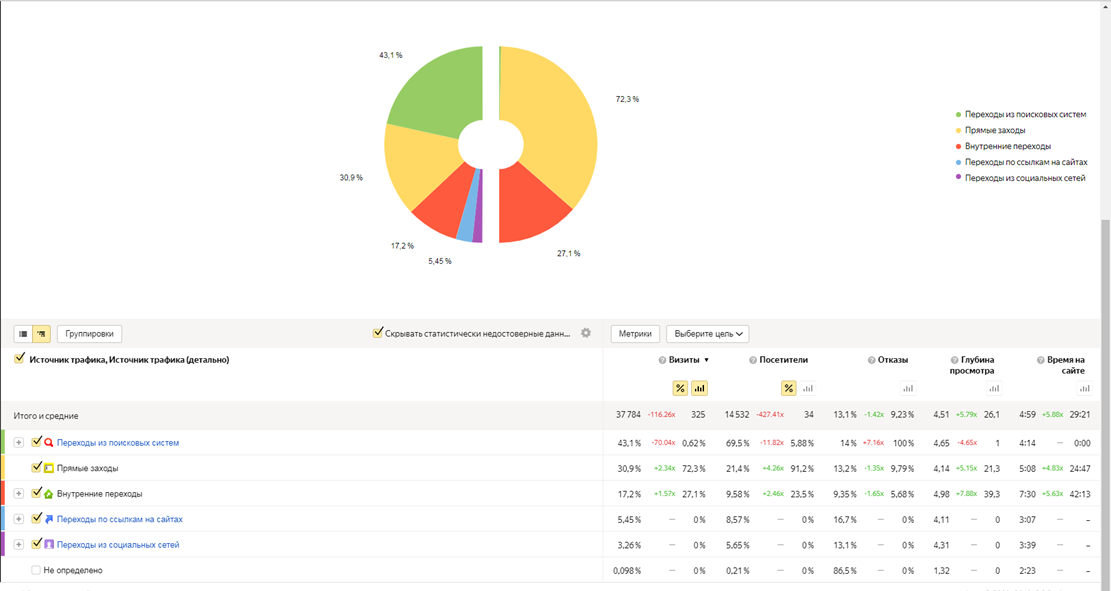Expand the Внутренние переходы row
1111x591 pixels.
click(x=18, y=493)
